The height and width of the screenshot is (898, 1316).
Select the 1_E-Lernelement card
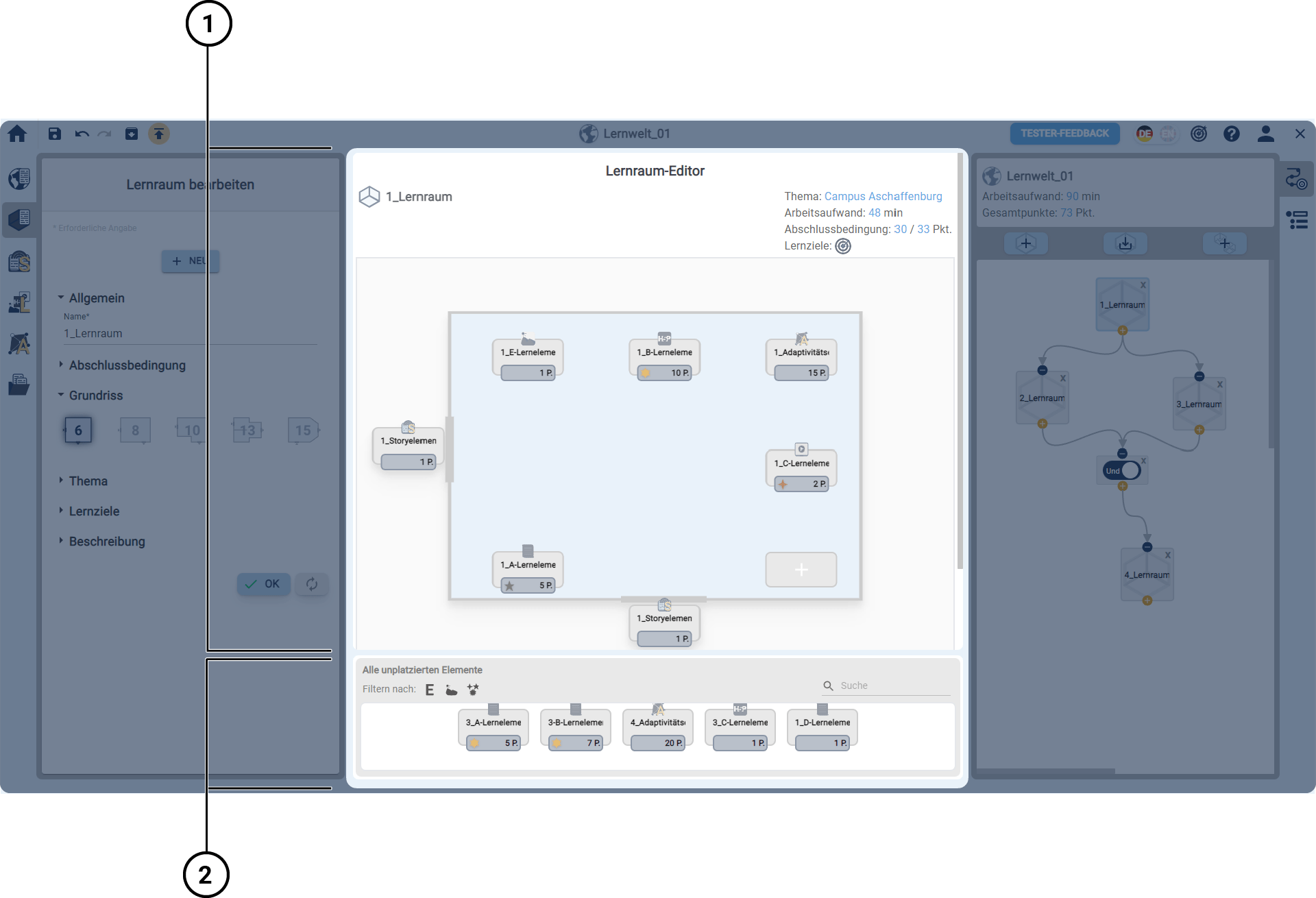click(528, 359)
